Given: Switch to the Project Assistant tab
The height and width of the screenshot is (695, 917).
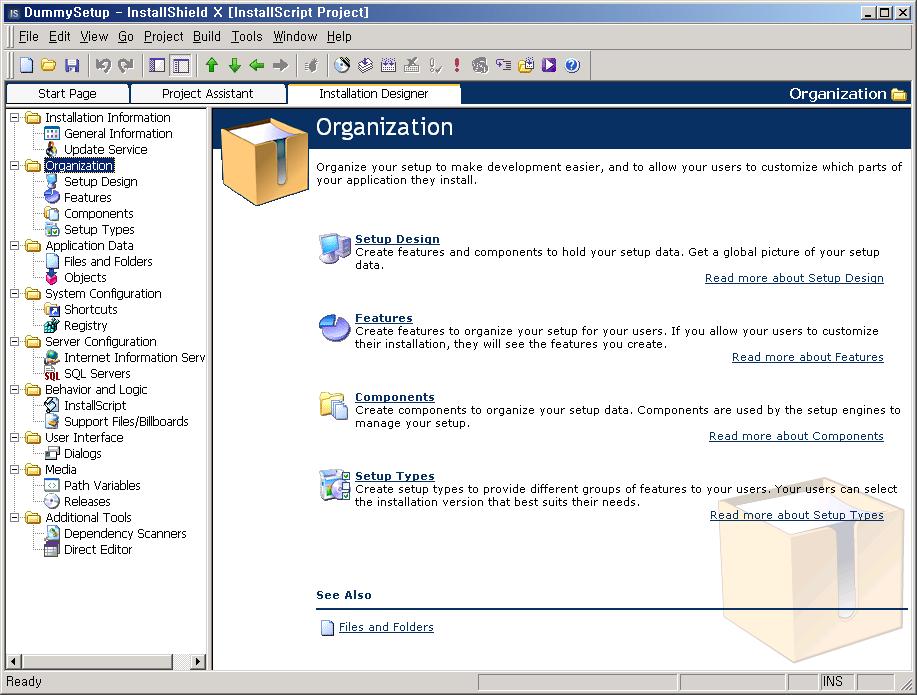Looking at the screenshot, I should tap(208, 94).
